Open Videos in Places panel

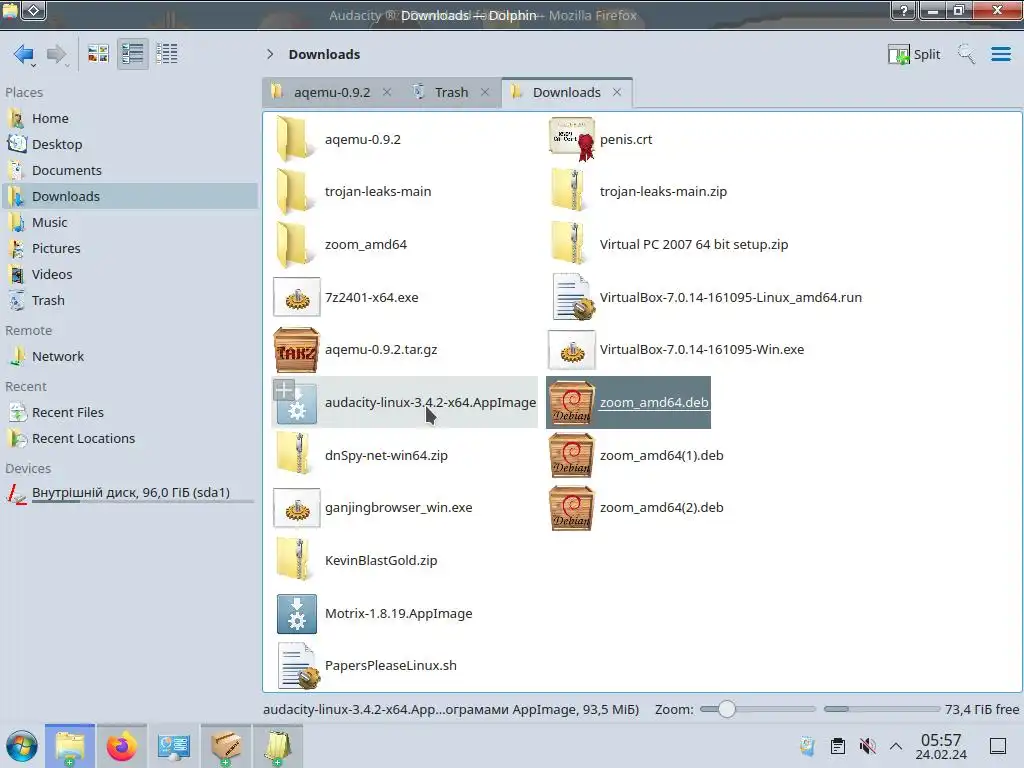52,274
